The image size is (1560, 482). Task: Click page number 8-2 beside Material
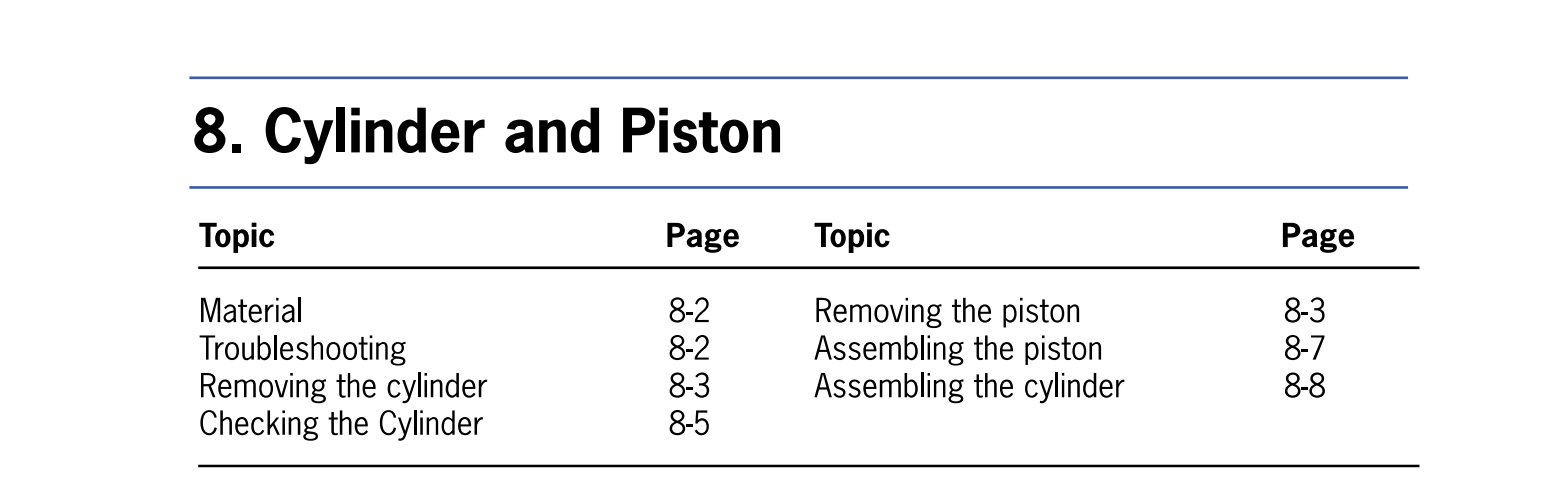(x=688, y=311)
